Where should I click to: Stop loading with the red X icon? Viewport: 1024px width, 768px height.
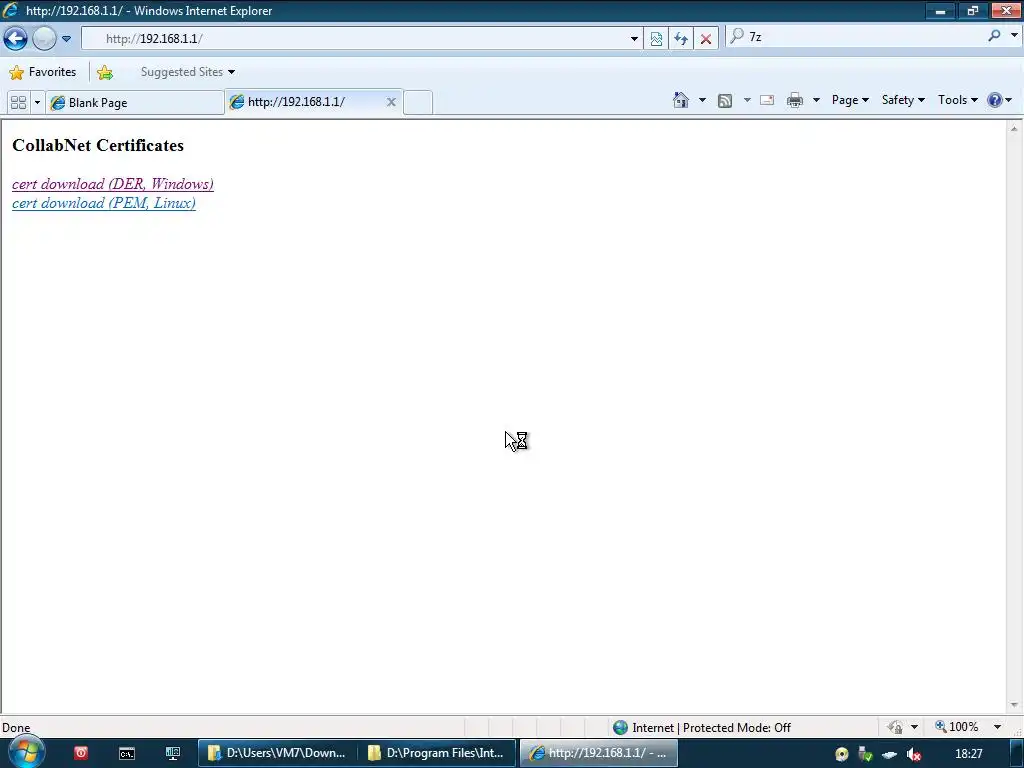(706, 39)
